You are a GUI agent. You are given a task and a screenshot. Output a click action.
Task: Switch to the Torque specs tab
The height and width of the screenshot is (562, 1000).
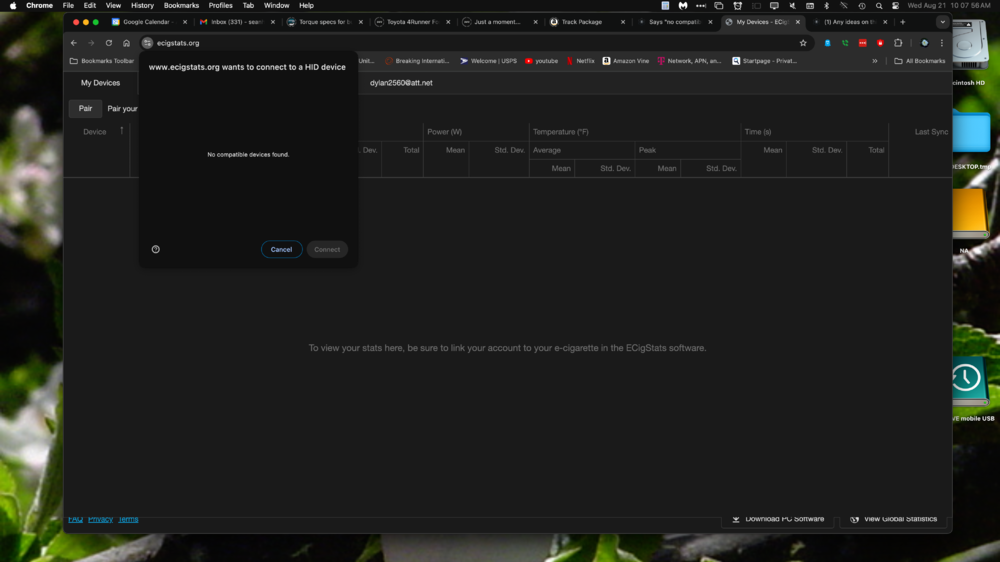point(323,22)
